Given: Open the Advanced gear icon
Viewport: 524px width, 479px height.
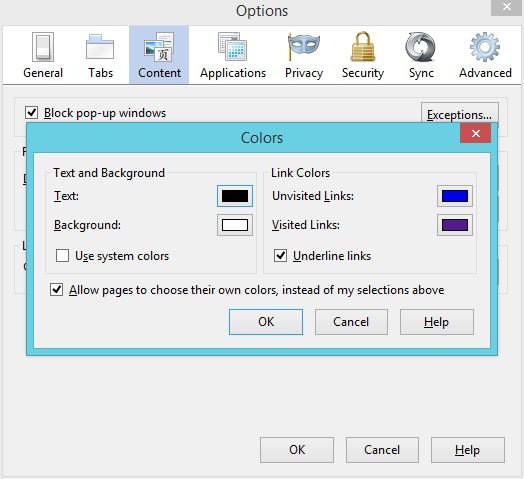Looking at the screenshot, I should pos(485,47).
